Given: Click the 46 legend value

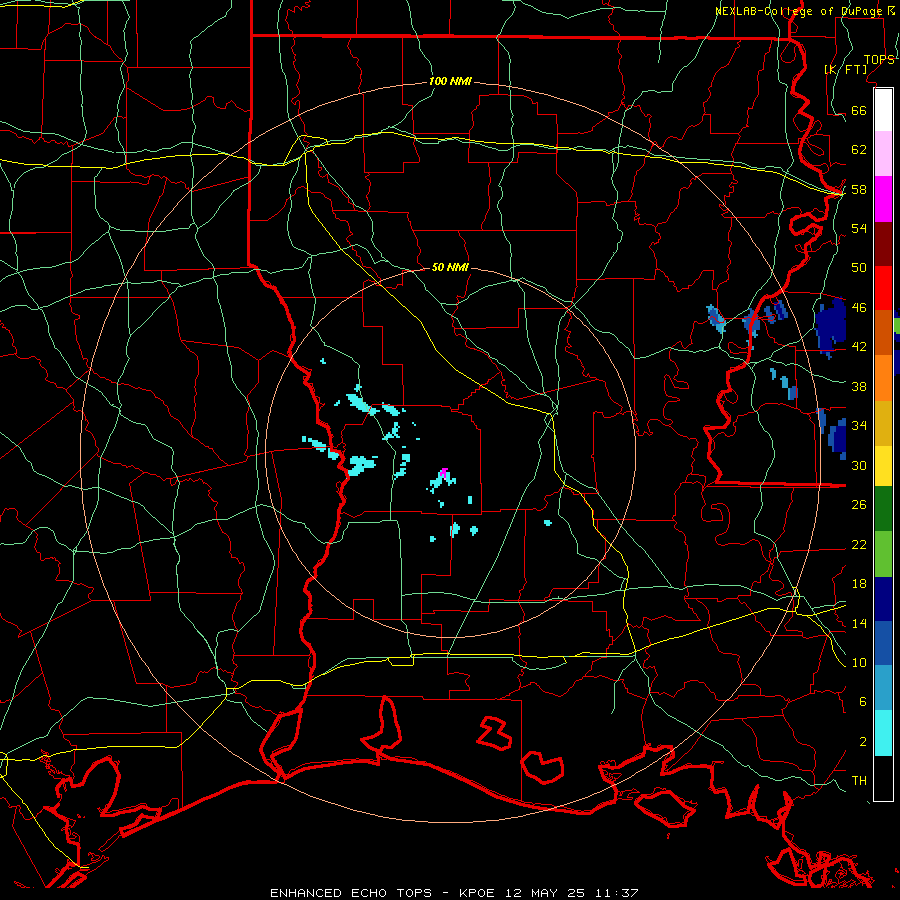Looking at the screenshot, I should click(x=859, y=307).
